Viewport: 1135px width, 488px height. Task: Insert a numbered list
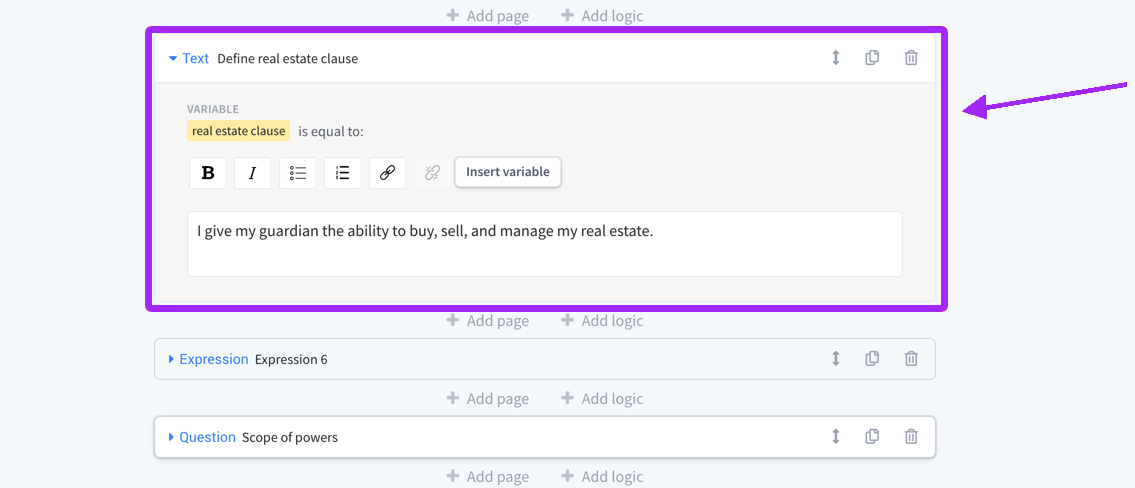342,173
